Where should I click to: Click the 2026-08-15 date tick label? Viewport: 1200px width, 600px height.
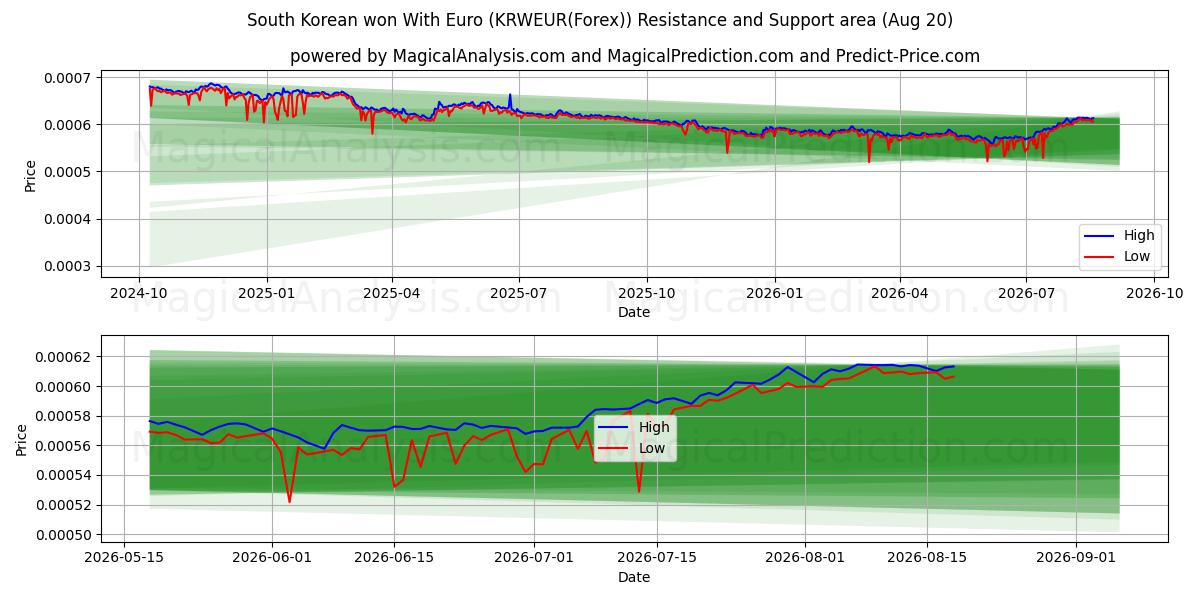(x=926, y=559)
